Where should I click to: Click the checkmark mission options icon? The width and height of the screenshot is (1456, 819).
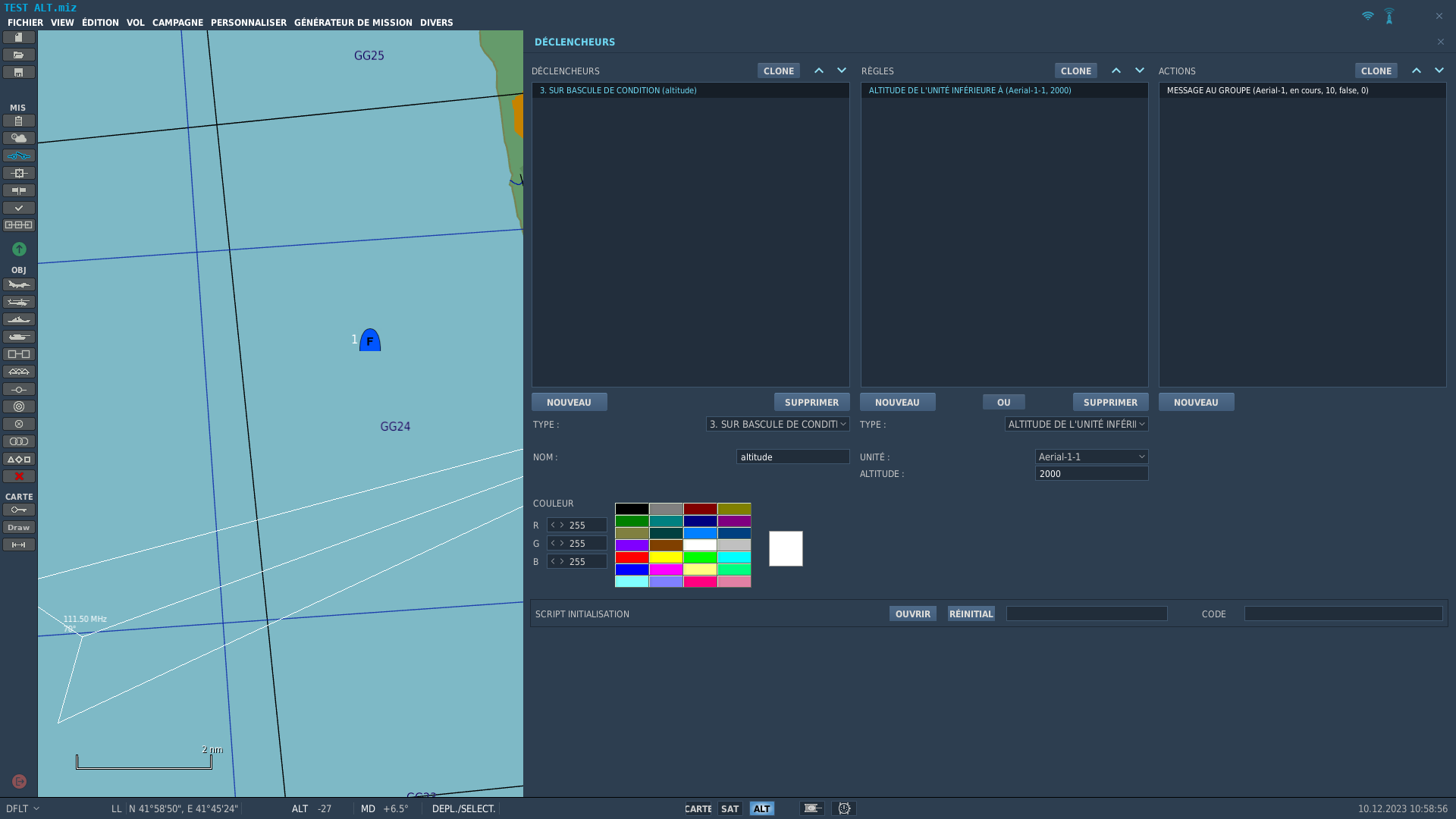(x=19, y=208)
